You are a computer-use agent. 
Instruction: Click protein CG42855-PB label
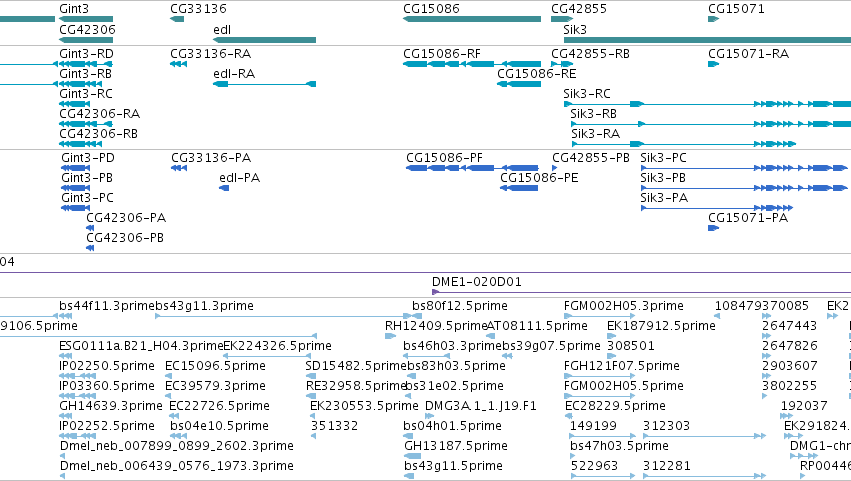pos(590,158)
